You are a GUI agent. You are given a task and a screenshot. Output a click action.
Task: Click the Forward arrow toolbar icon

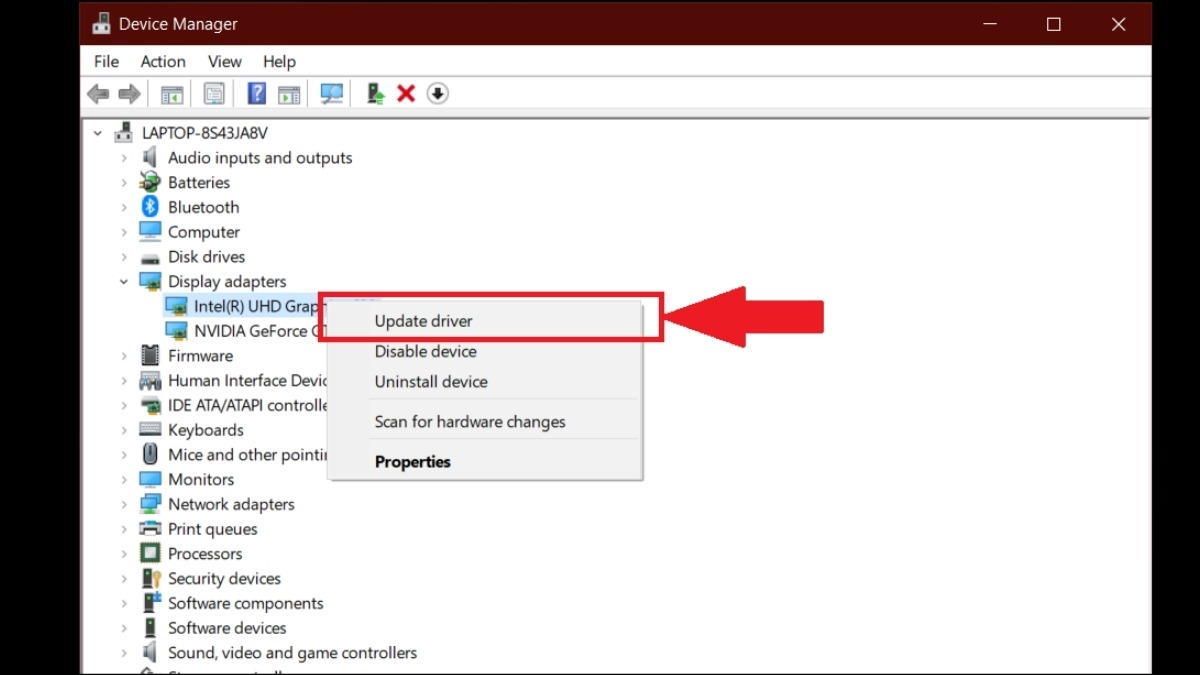click(129, 94)
